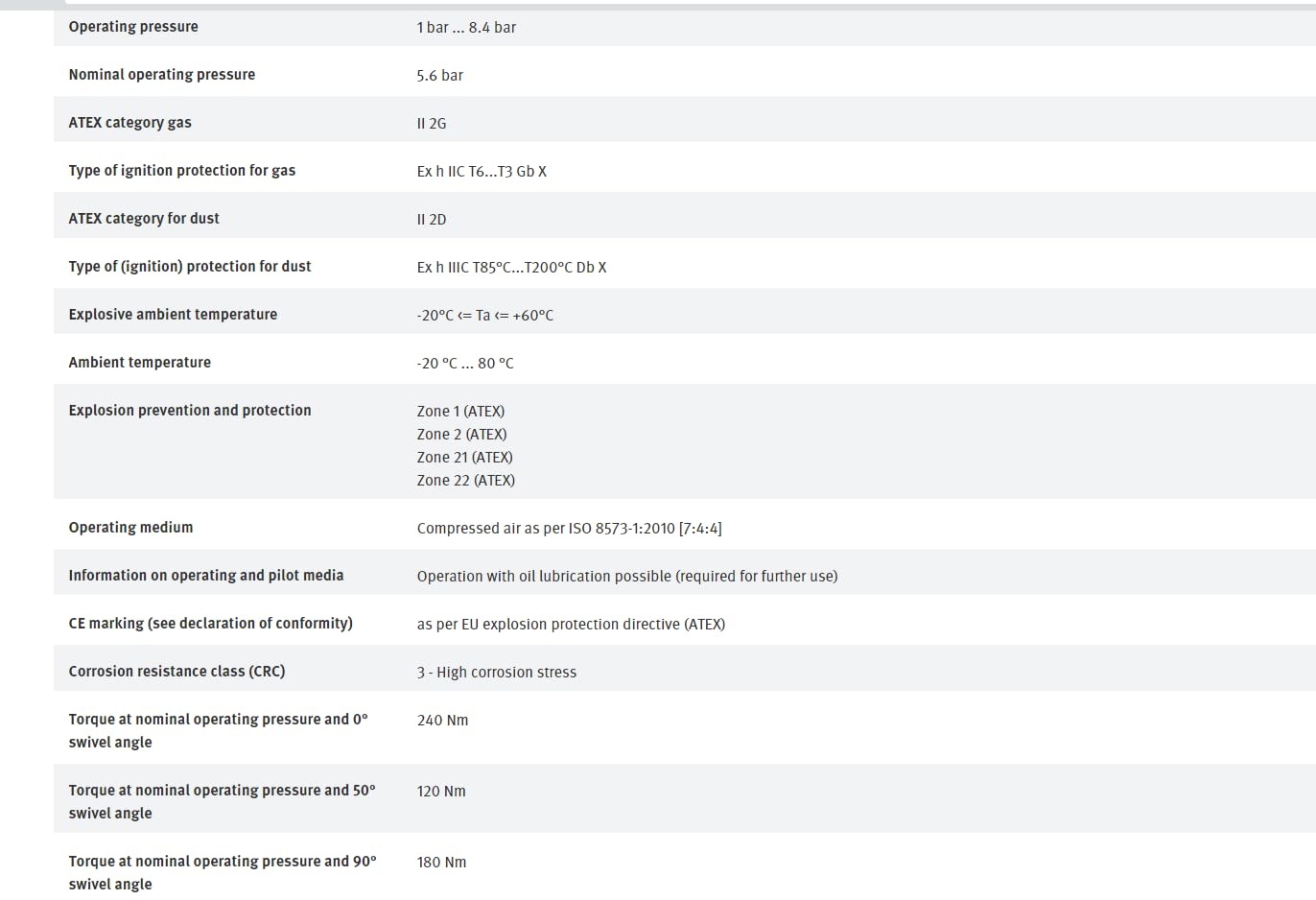
Task: Click the "3 - High corrosion stress" value
Action: (496, 673)
